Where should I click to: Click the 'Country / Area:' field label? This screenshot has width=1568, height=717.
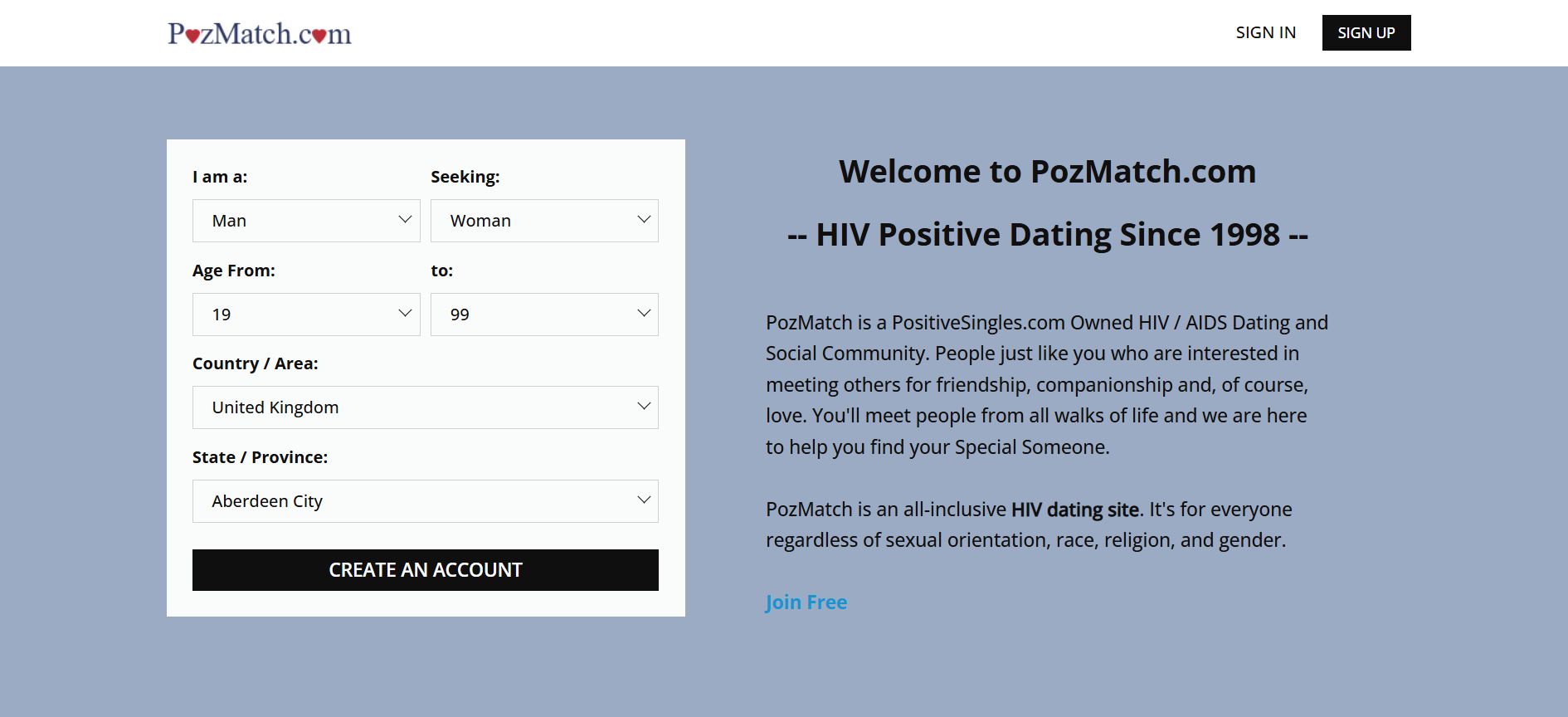[256, 363]
